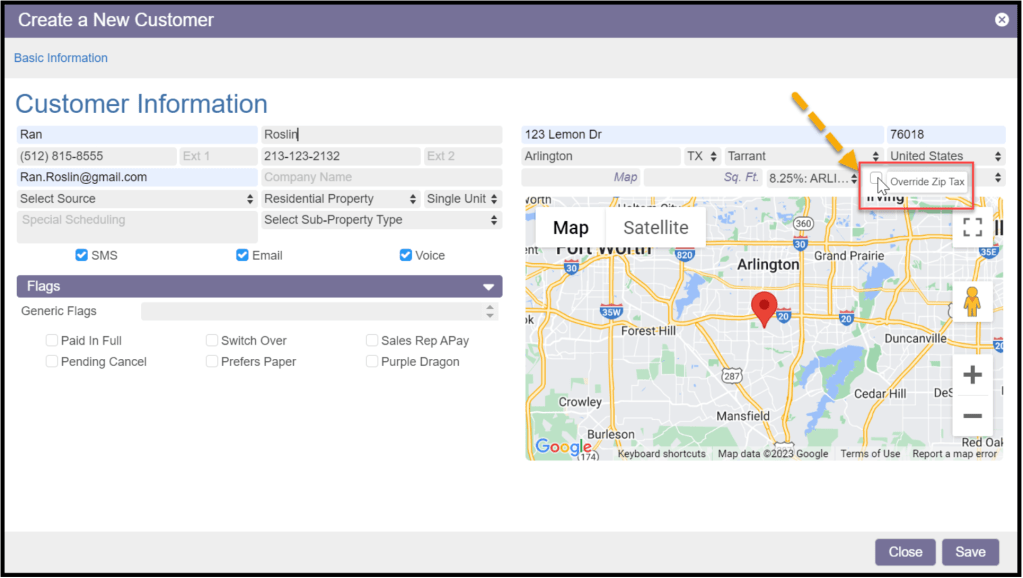
Task: Open the Residential Property type dropdown
Action: click(x=339, y=199)
